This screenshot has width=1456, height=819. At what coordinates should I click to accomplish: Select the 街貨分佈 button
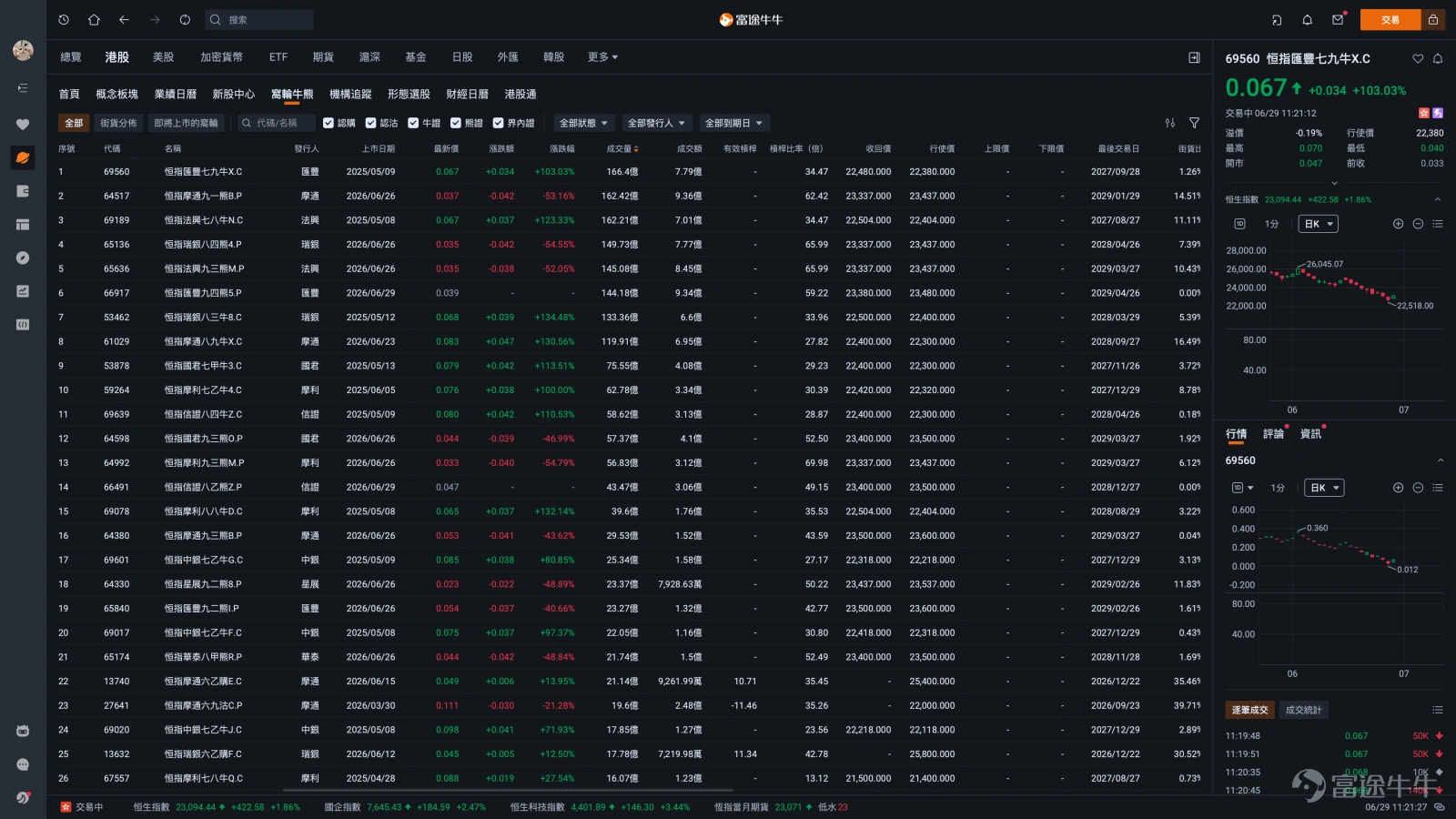(x=118, y=123)
